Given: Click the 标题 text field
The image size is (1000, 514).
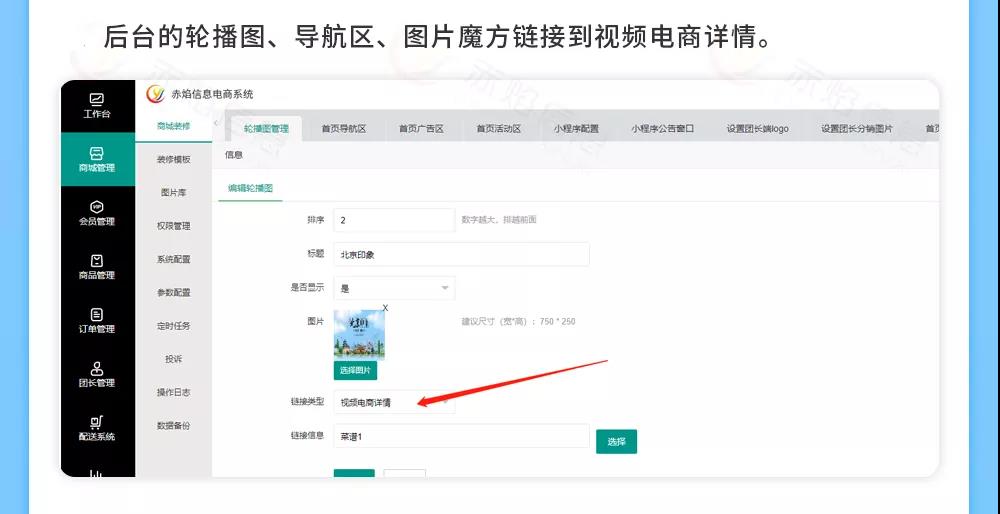Looking at the screenshot, I should tap(461, 254).
